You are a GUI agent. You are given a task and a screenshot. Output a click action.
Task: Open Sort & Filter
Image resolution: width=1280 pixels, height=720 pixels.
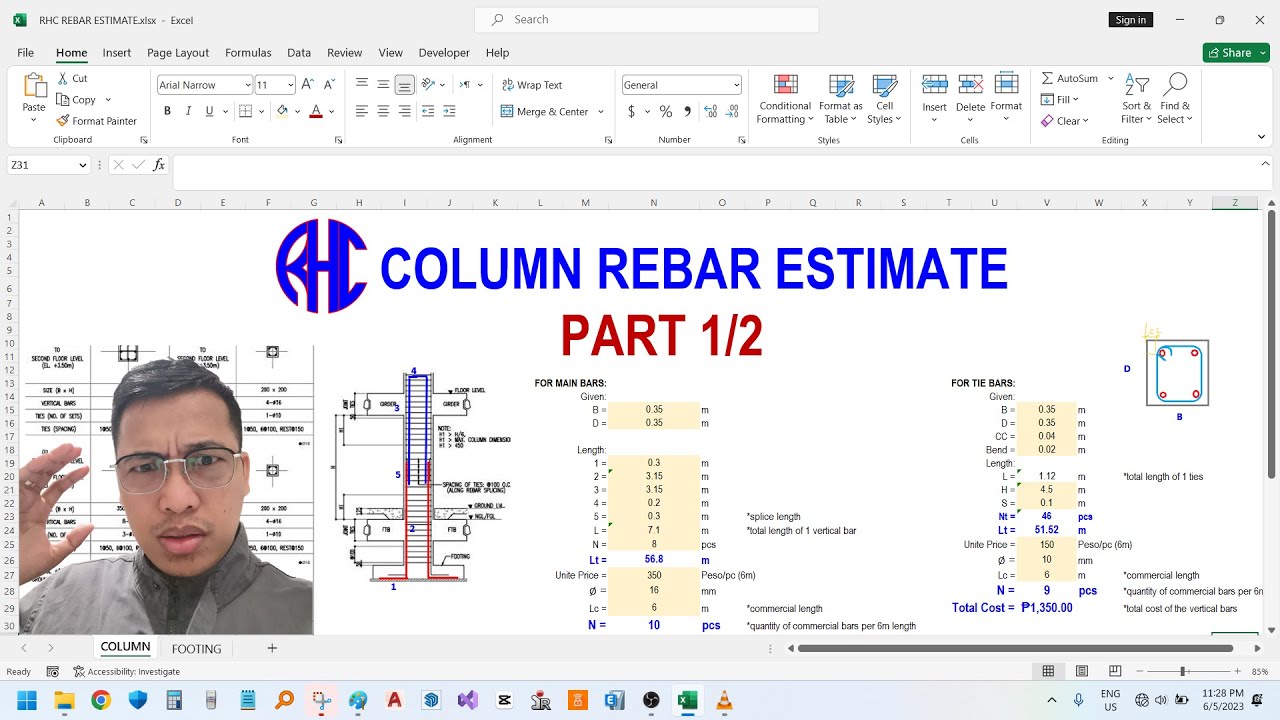pos(1137,100)
